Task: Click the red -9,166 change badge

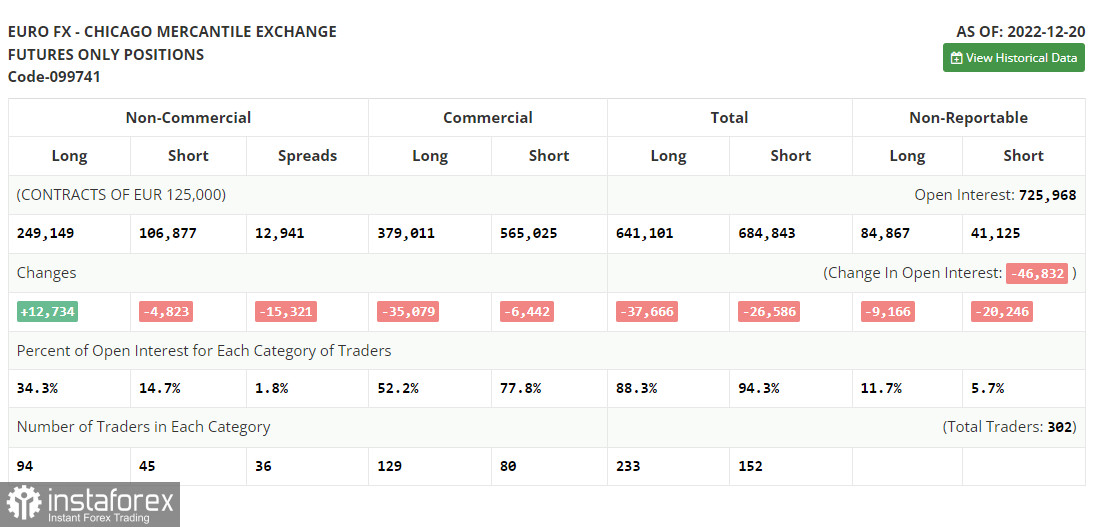Action: 887,312
